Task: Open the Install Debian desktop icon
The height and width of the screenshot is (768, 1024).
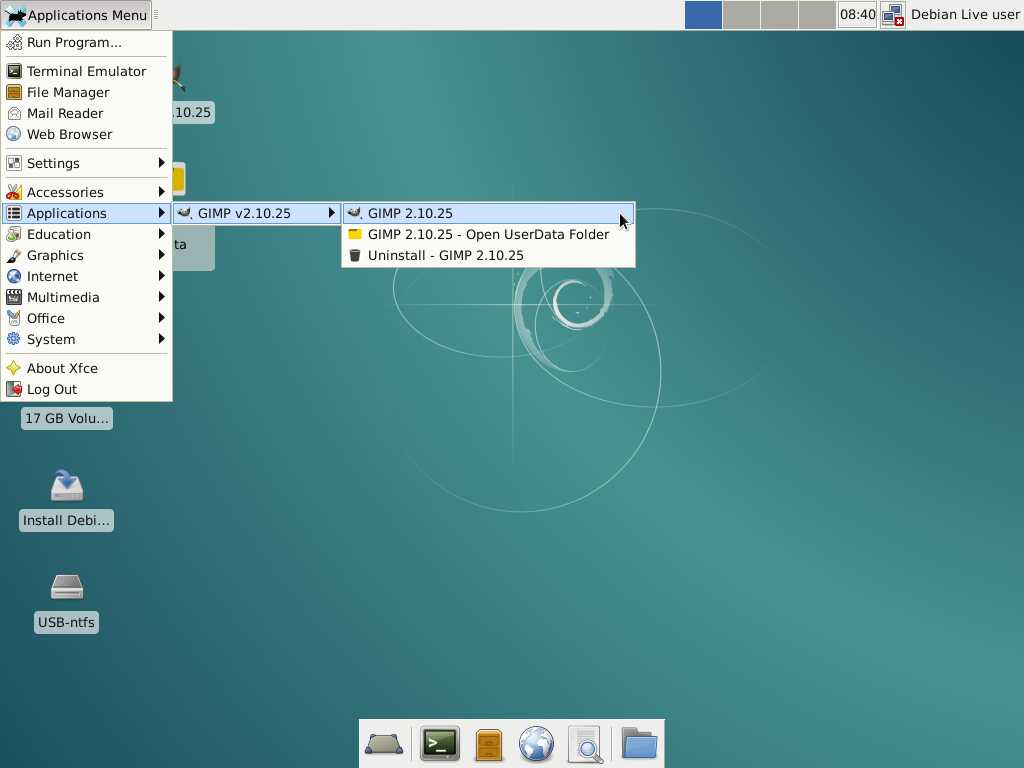Action: pos(67,486)
